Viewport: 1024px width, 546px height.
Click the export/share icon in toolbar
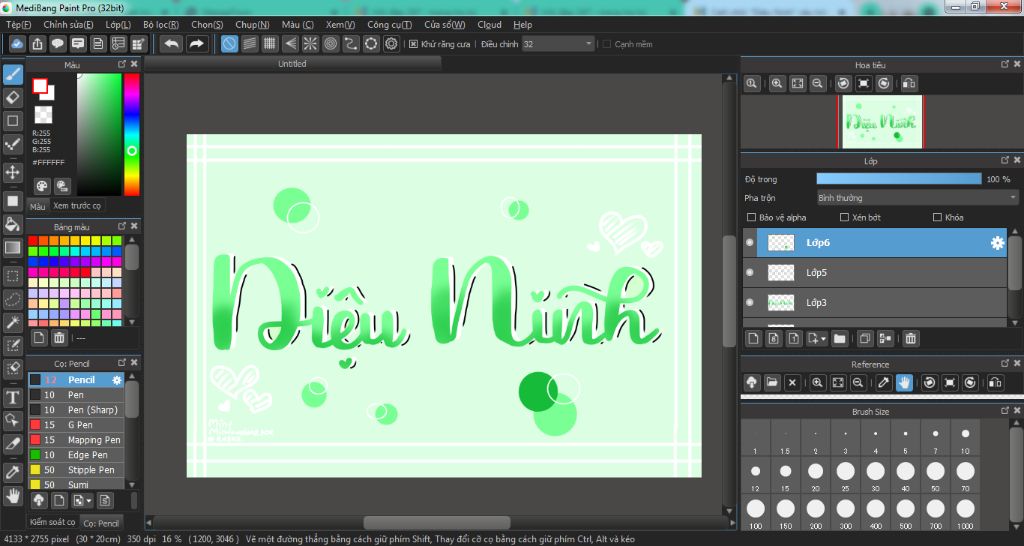pos(37,44)
